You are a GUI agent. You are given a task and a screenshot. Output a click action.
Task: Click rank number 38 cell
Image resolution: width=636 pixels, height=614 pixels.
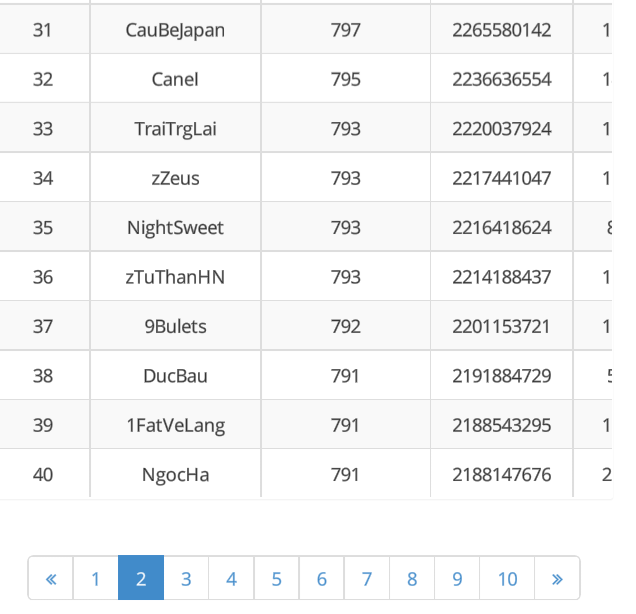(x=43, y=376)
